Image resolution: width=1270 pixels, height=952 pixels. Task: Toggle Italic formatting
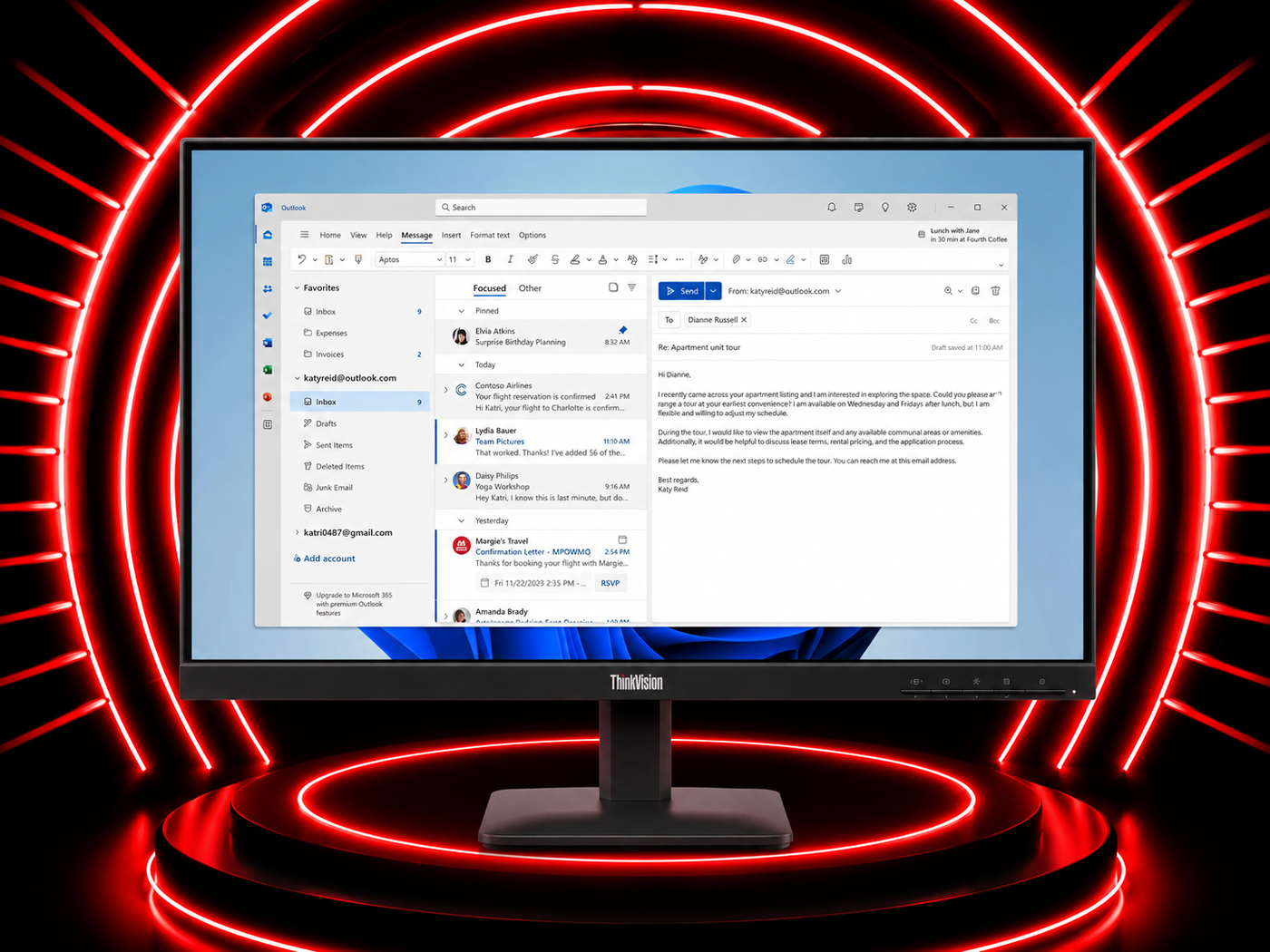(x=511, y=259)
